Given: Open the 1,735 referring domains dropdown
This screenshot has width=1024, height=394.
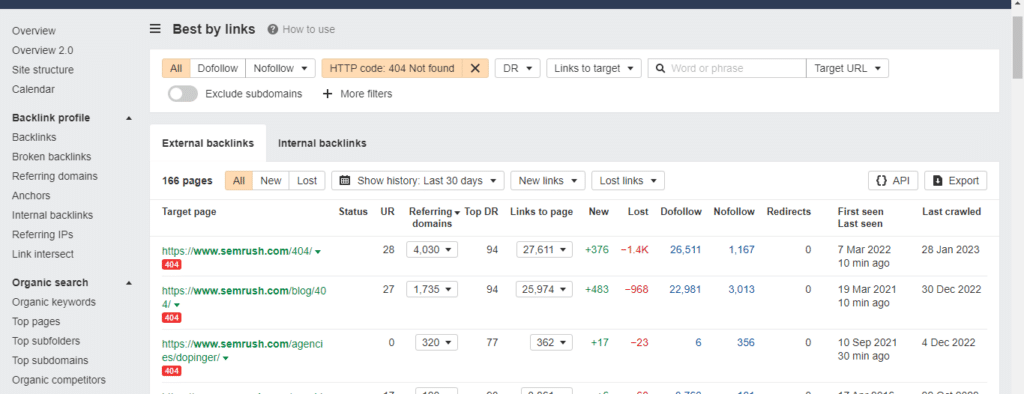Looking at the screenshot, I should coord(432,289).
